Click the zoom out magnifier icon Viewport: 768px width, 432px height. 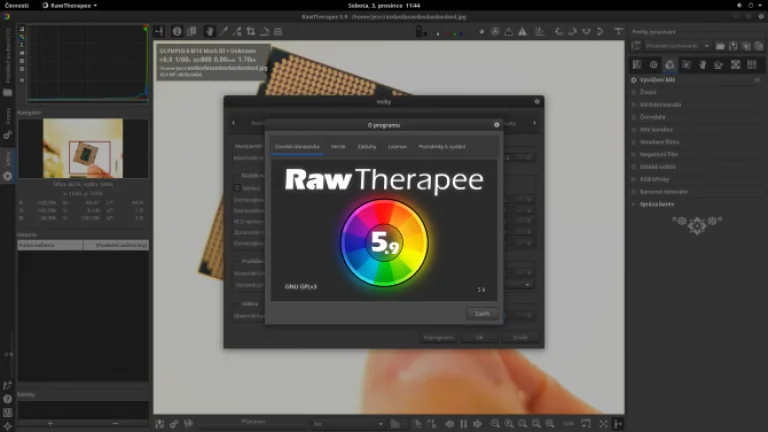495,424
